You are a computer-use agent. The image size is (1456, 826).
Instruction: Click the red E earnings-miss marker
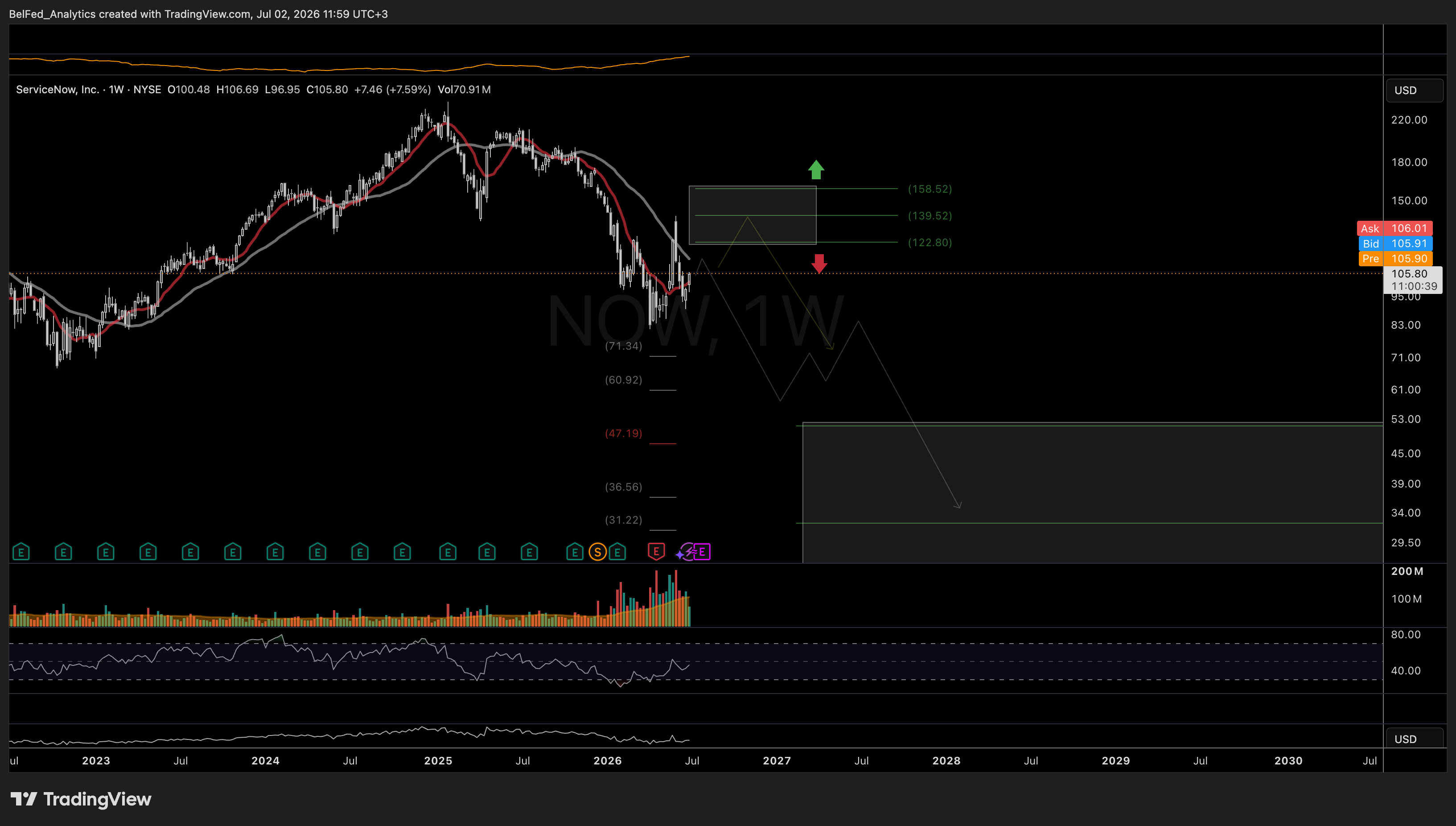click(x=656, y=551)
